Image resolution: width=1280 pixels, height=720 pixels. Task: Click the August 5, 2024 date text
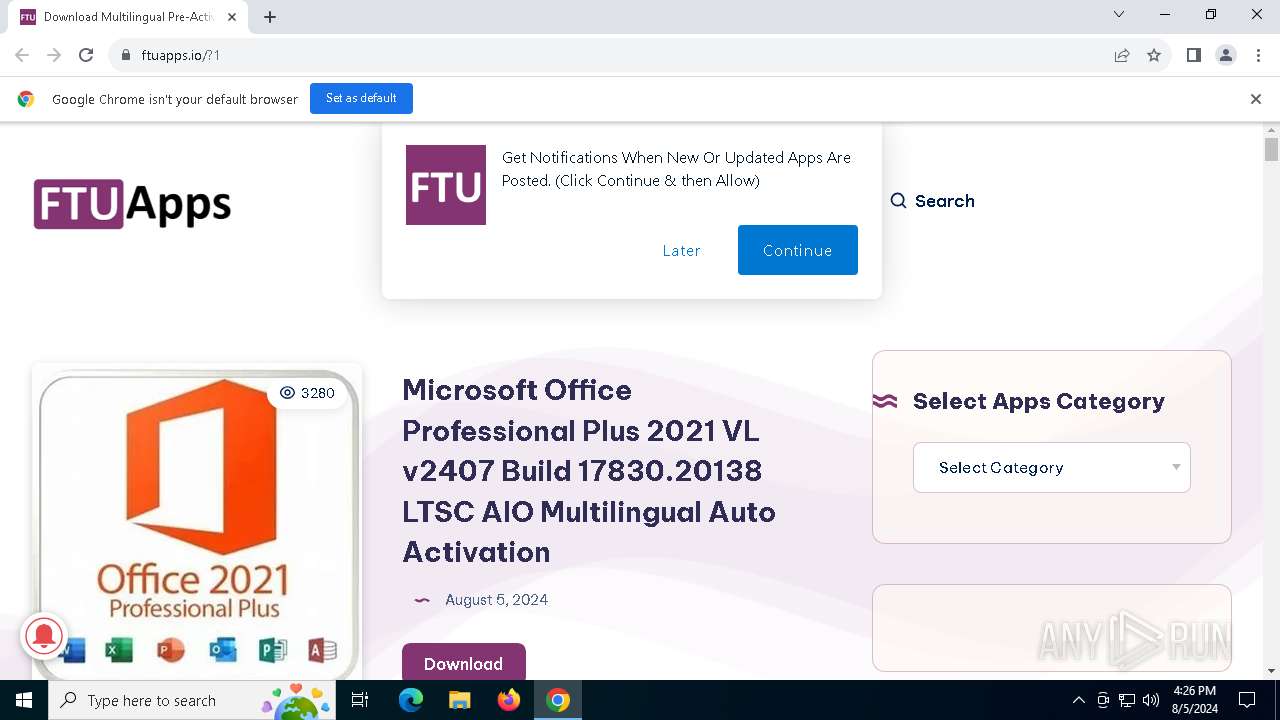point(496,600)
